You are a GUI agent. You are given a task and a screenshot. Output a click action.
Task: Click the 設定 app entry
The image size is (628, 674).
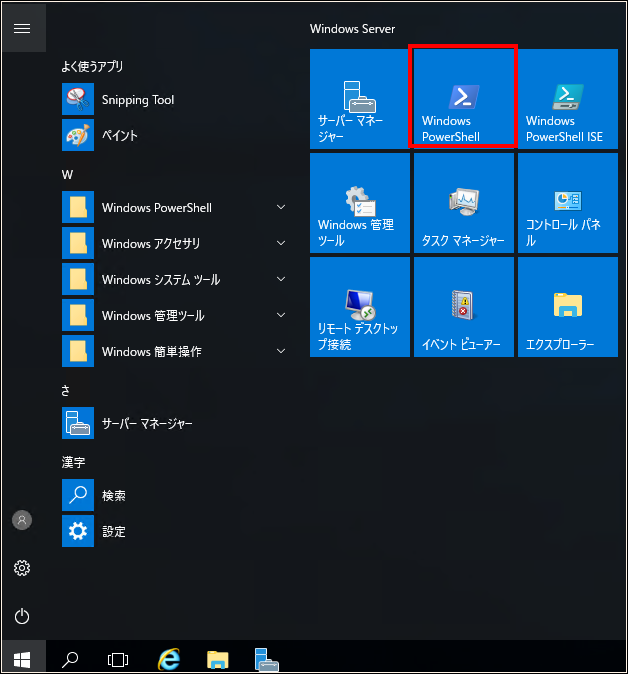[113, 532]
